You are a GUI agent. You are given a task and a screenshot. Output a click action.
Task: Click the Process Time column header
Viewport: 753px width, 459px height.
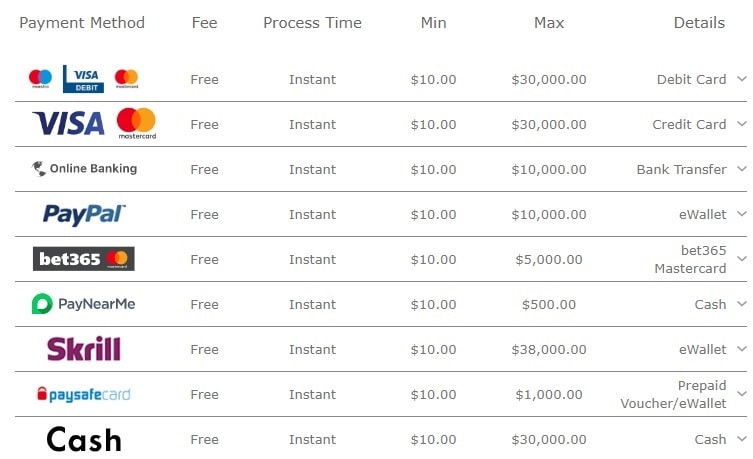tap(312, 23)
